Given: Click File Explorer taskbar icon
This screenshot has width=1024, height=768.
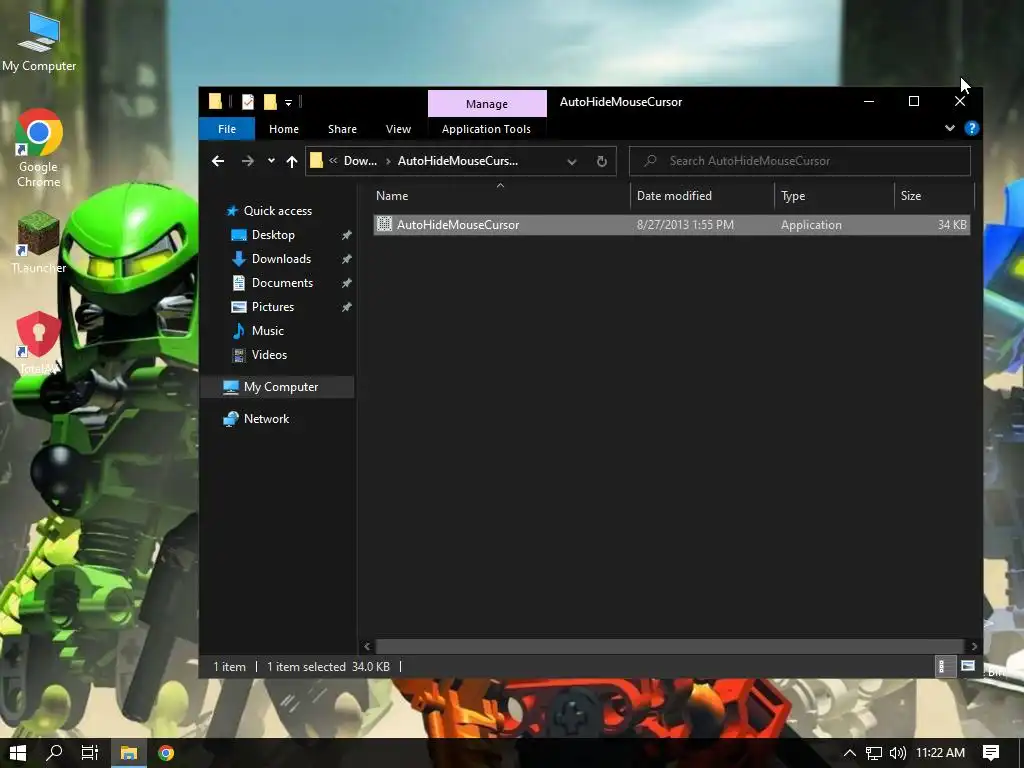Looking at the screenshot, I should (129, 753).
